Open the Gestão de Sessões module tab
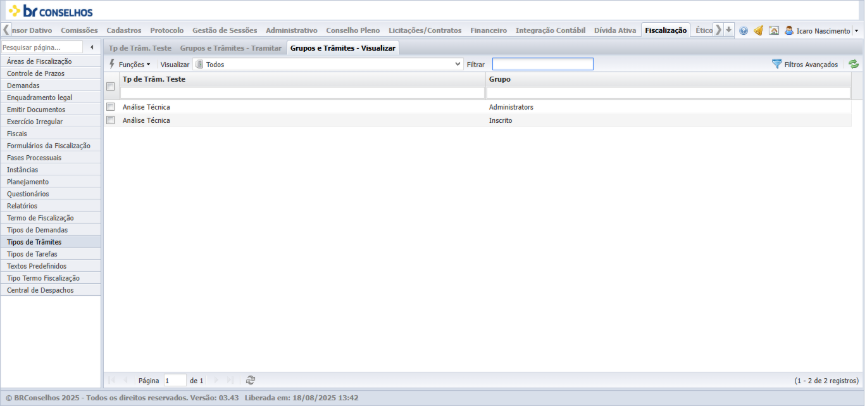 (225, 30)
